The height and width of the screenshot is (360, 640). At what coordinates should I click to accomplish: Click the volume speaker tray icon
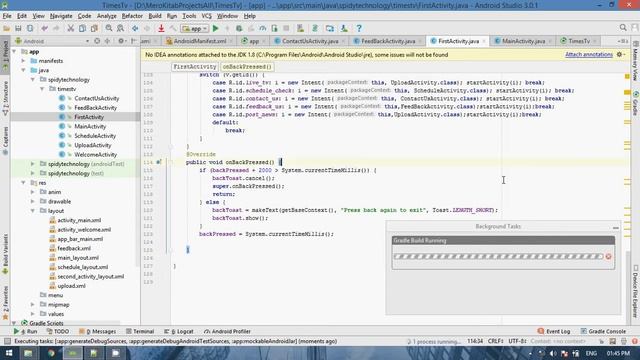pos(553,353)
